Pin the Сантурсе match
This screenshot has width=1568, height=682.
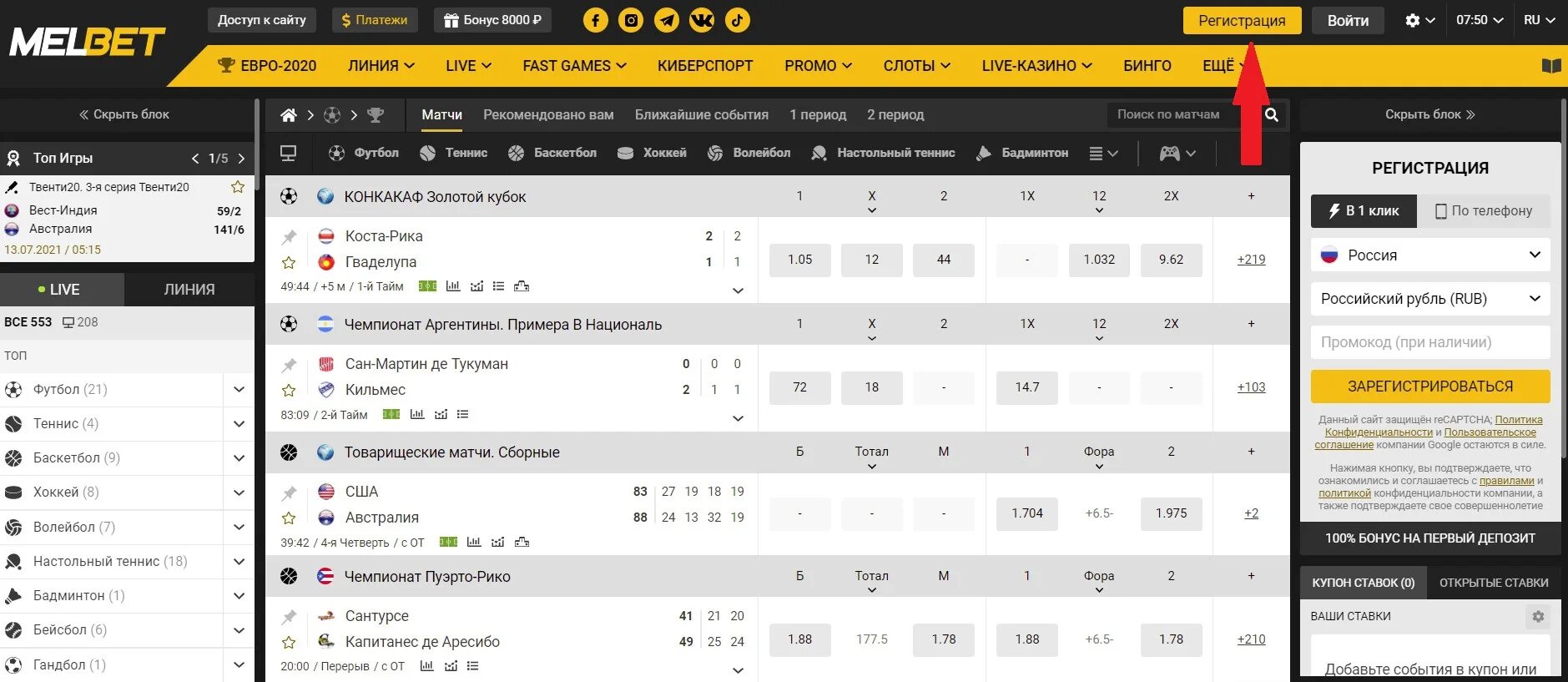click(x=289, y=617)
